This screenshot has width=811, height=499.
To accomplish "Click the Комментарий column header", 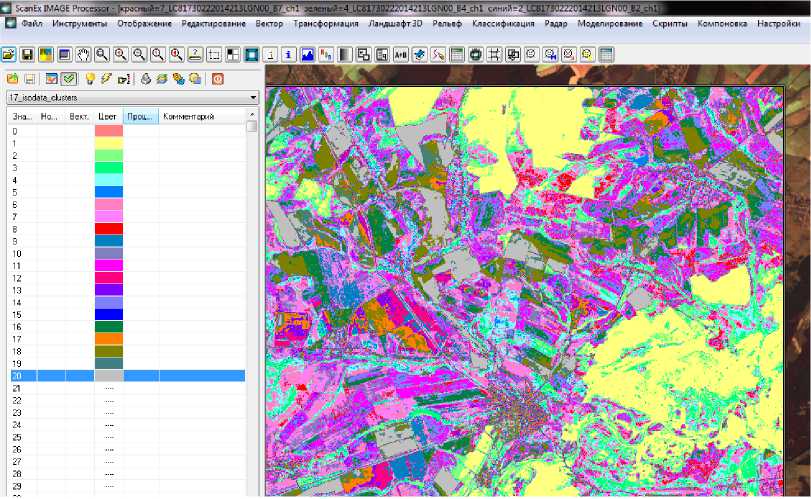I will pyautogui.click(x=188, y=117).
